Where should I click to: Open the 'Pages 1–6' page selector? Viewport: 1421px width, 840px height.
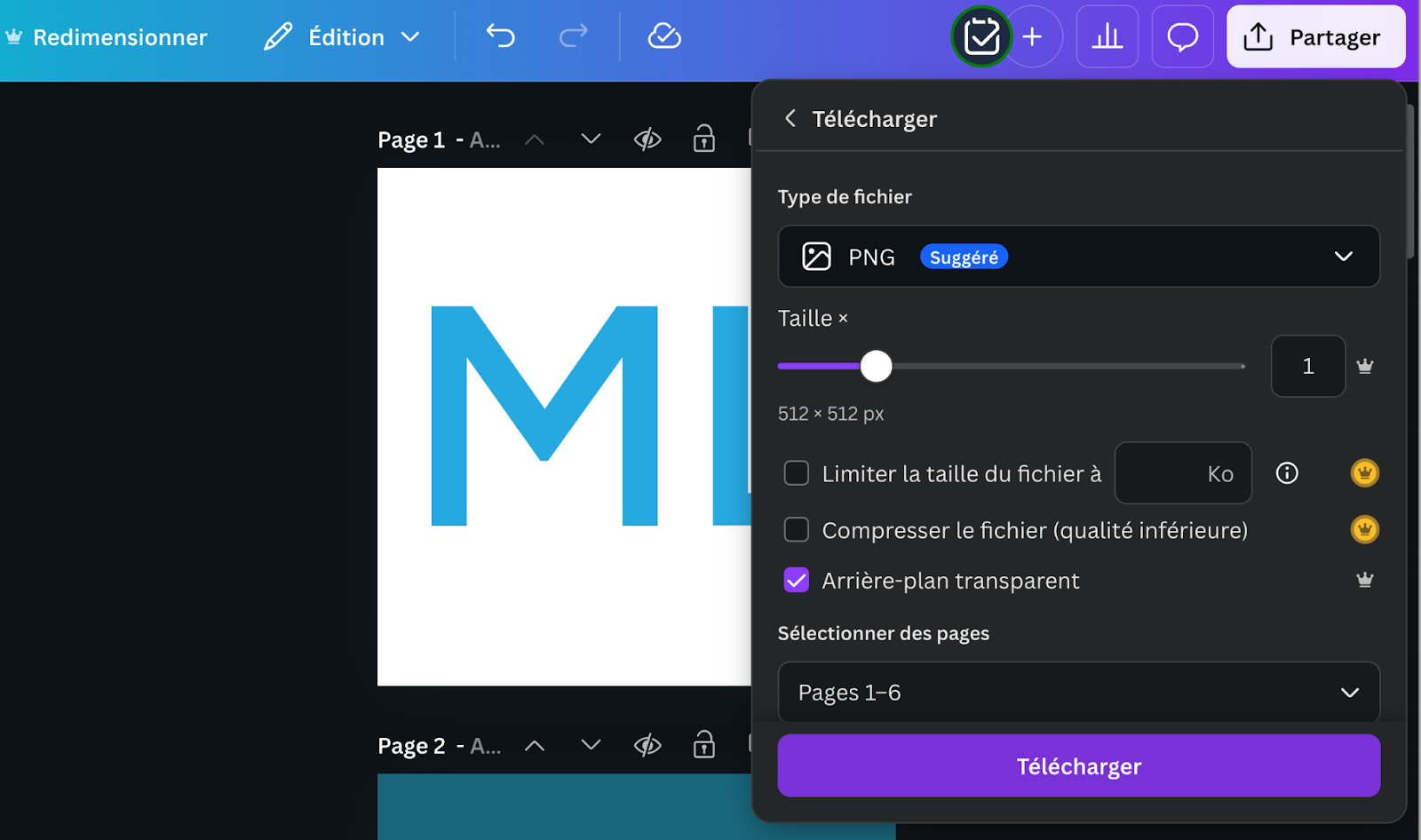[1078, 693]
